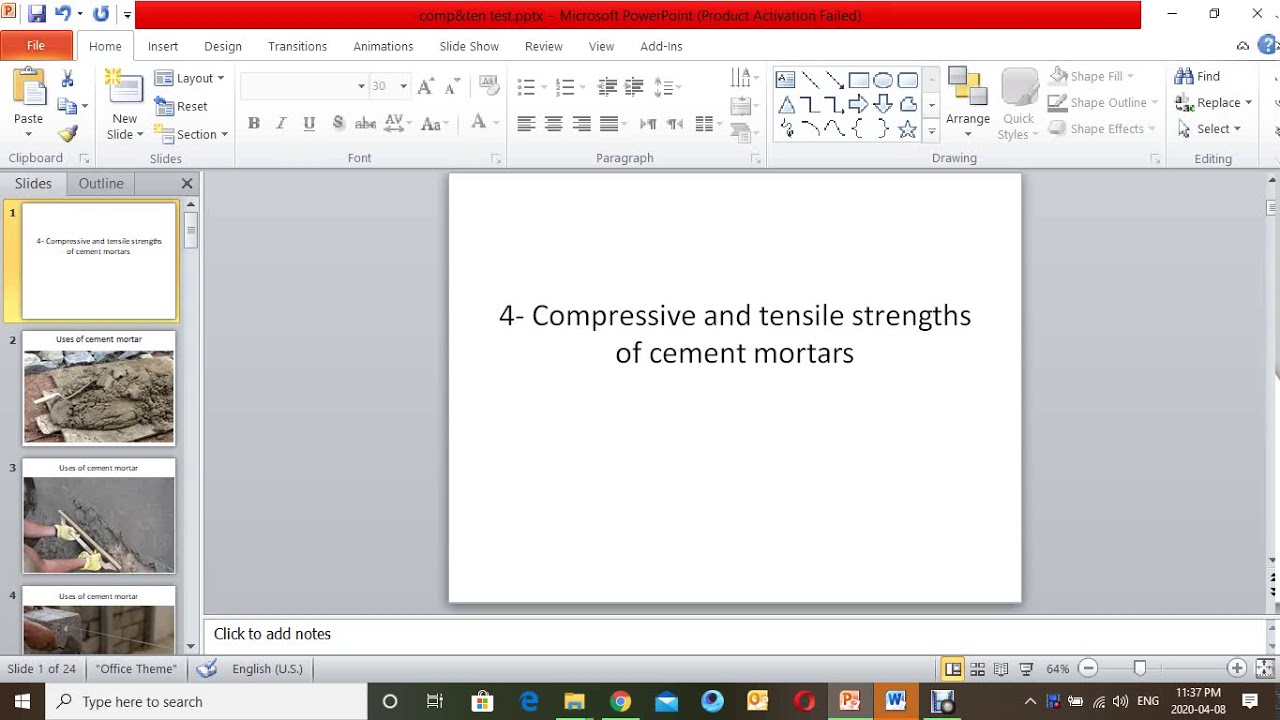Image resolution: width=1280 pixels, height=720 pixels.
Task: Click the Increase List Level icon
Action: (633, 87)
